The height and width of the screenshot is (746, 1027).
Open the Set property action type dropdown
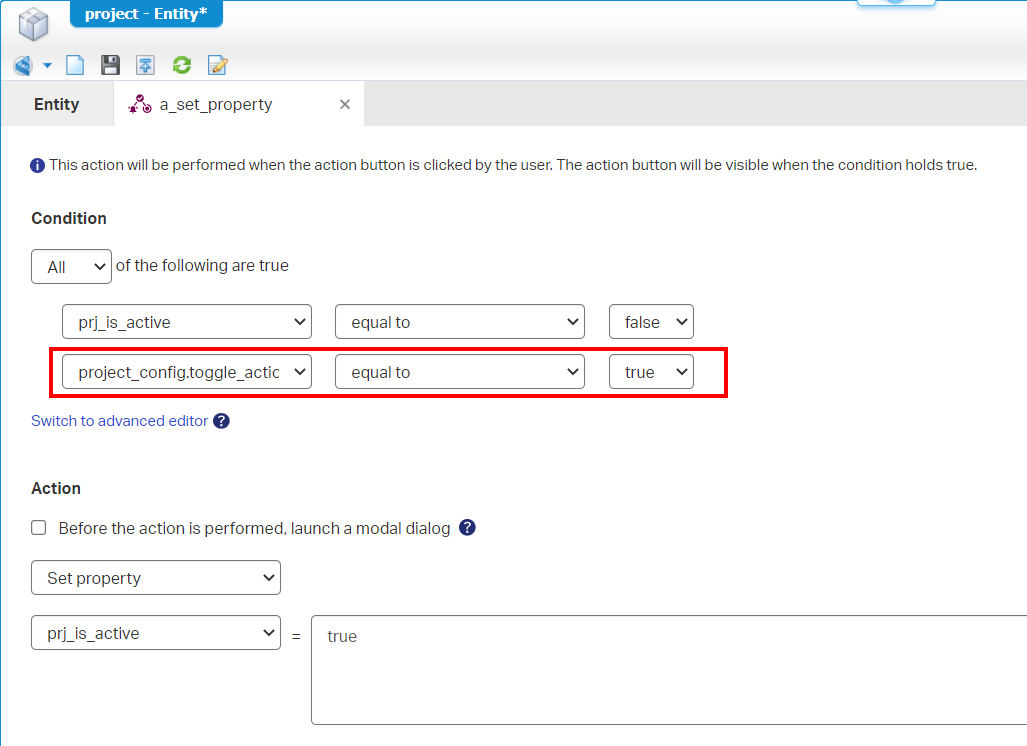pyautogui.click(x=156, y=578)
